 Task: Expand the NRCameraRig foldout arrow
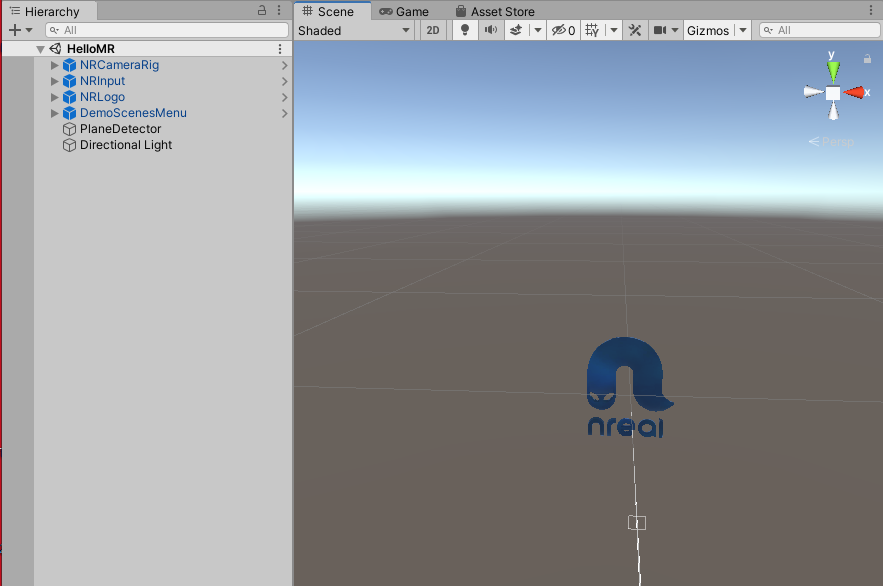55,65
